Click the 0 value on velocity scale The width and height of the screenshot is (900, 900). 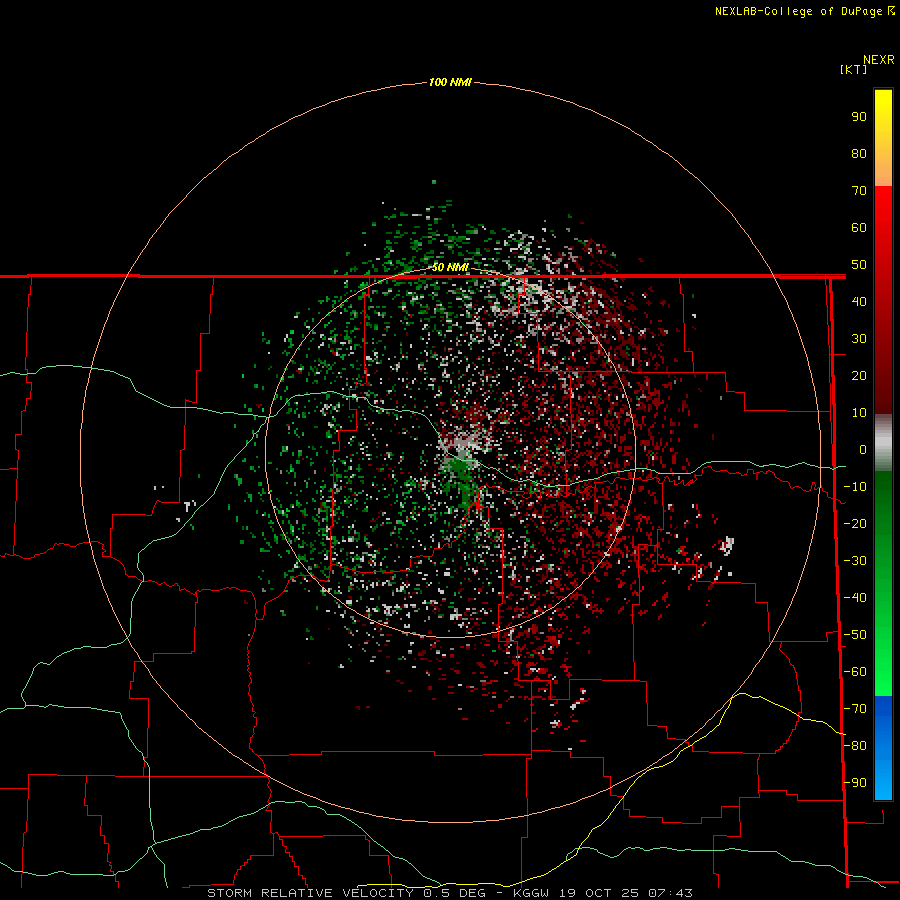tap(862, 449)
